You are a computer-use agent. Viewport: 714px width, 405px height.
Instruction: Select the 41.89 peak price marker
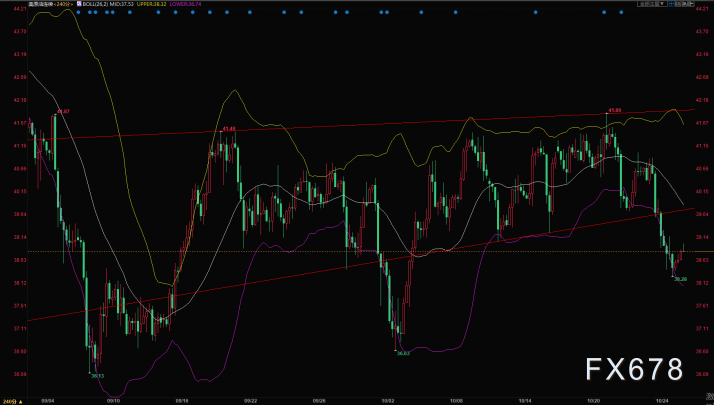click(x=615, y=109)
